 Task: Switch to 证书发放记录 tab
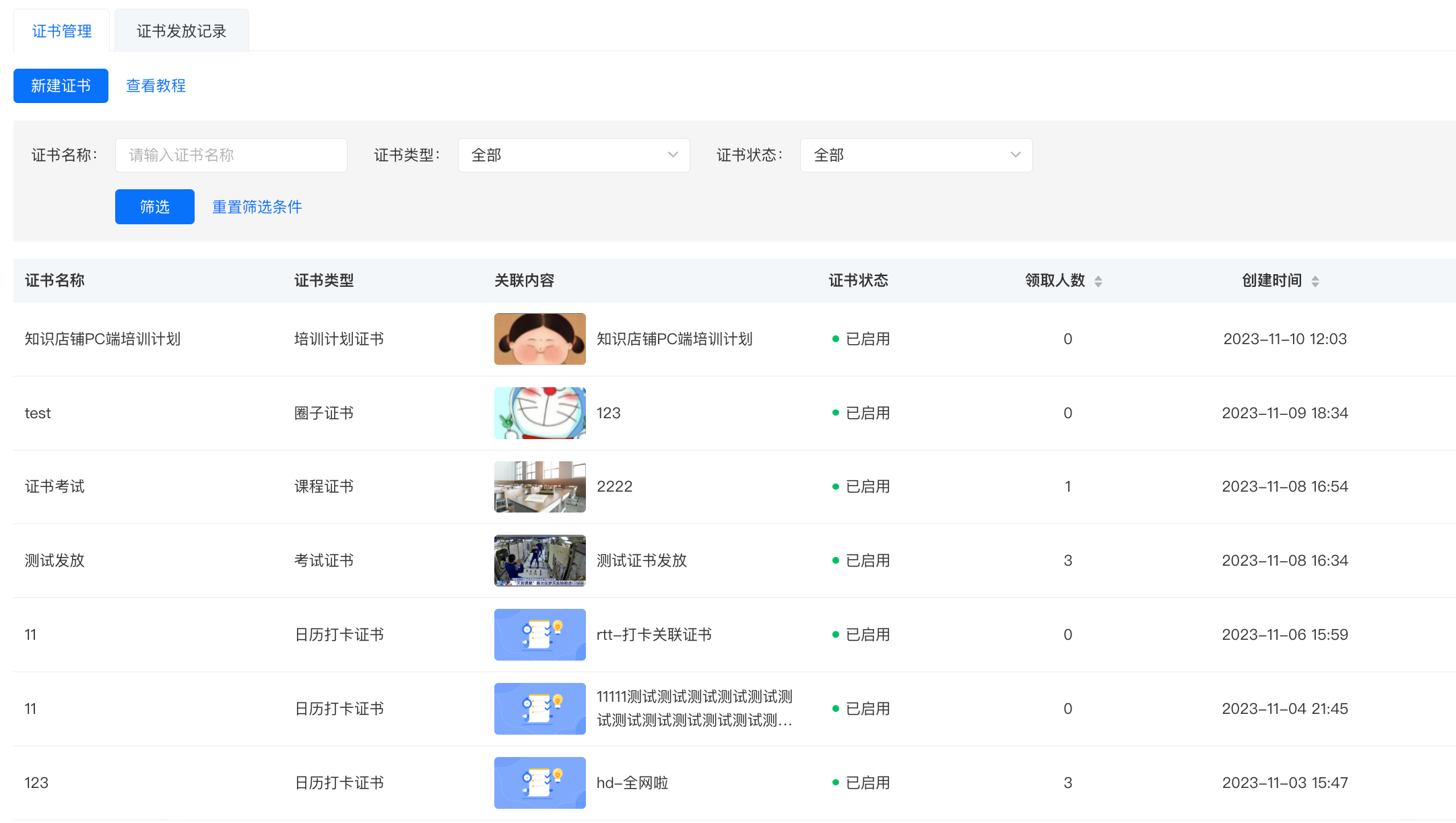(x=181, y=31)
